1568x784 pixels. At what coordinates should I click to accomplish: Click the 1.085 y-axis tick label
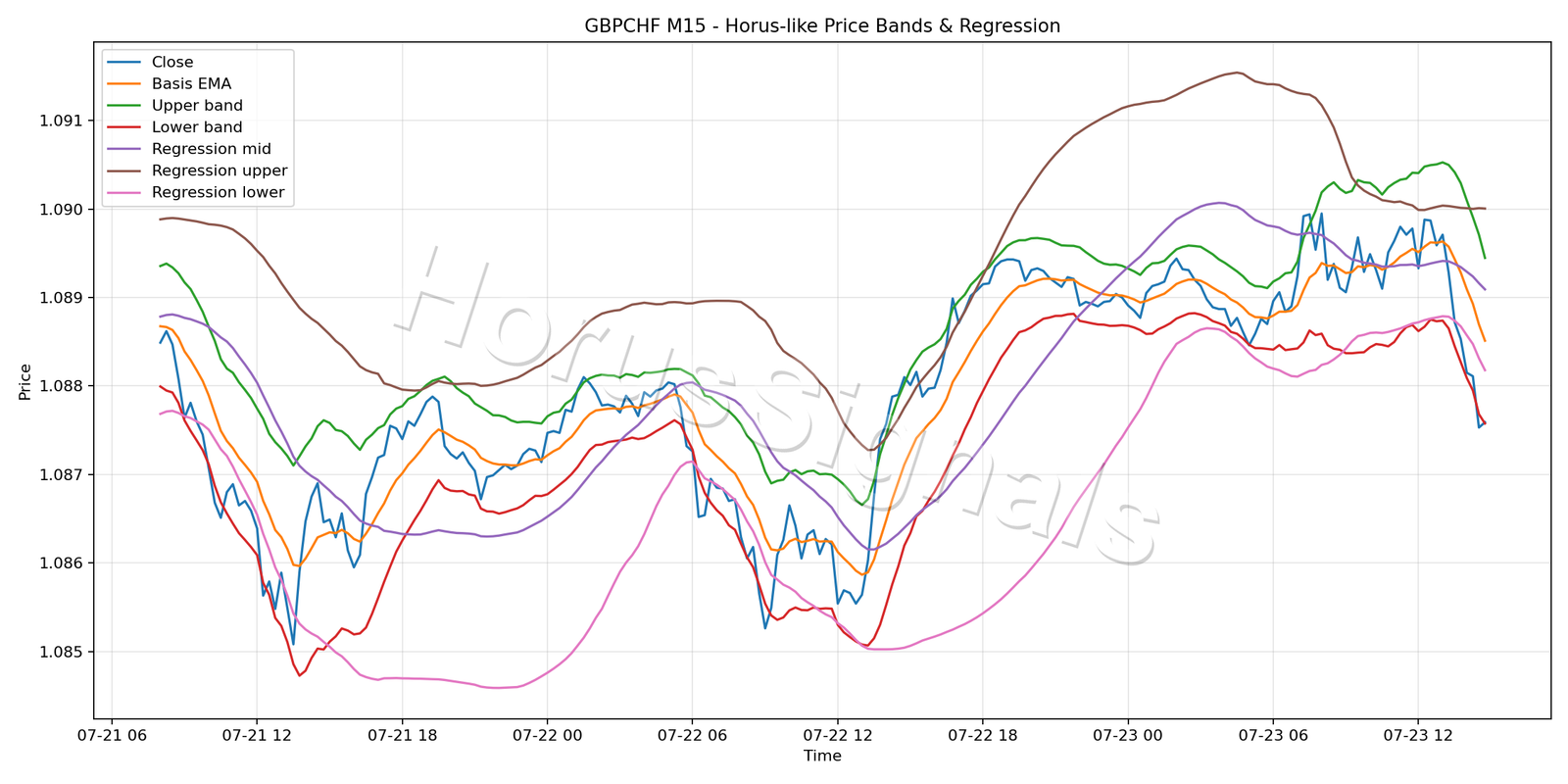point(61,652)
